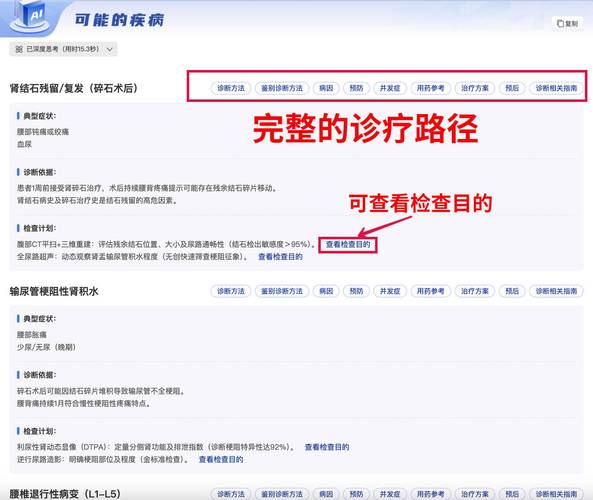The height and width of the screenshot is (500, 593).
Task: Open 鉴别诊断方法 tag for 肾结石残留/复发
Action: tap(282, 88)
